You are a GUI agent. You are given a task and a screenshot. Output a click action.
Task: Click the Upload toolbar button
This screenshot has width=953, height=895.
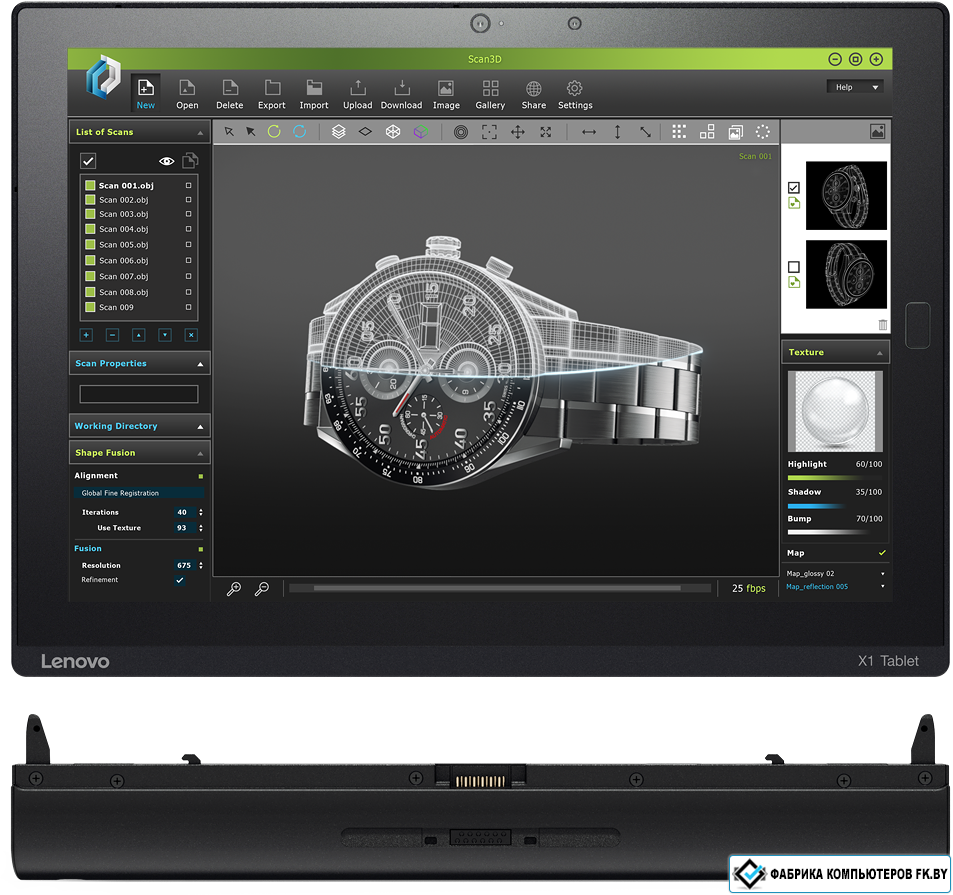357,94
